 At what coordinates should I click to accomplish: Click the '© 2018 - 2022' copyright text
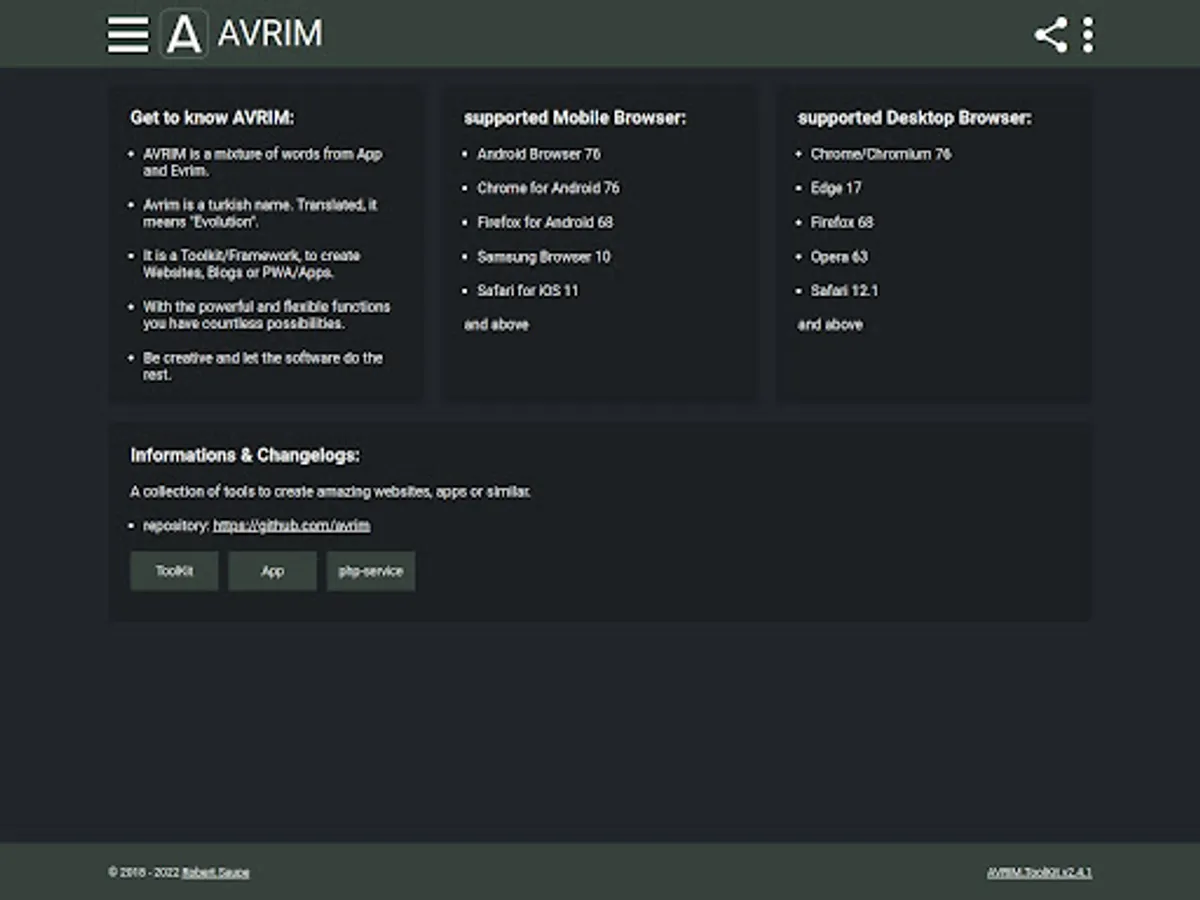[143, 872]
